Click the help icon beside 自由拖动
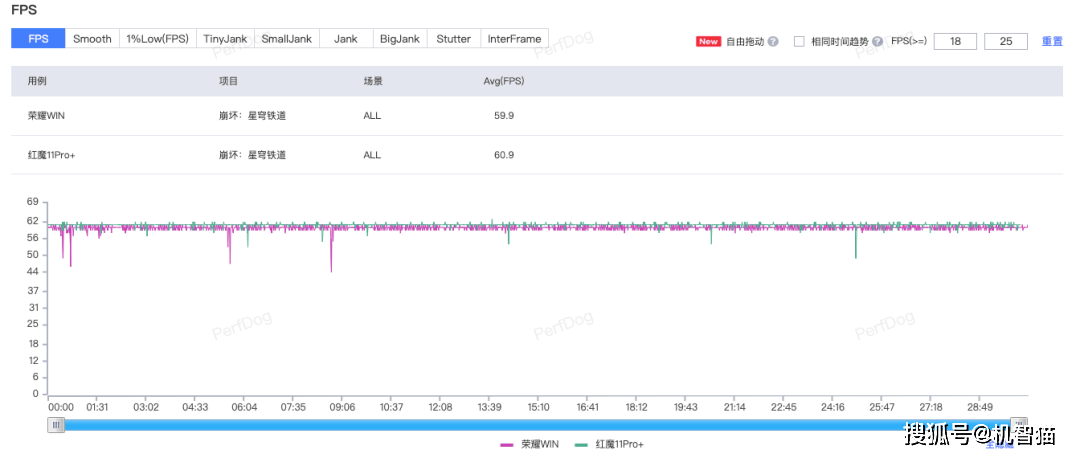The image size is (1080, 458). pyautogui.click(x=773, y=42)
